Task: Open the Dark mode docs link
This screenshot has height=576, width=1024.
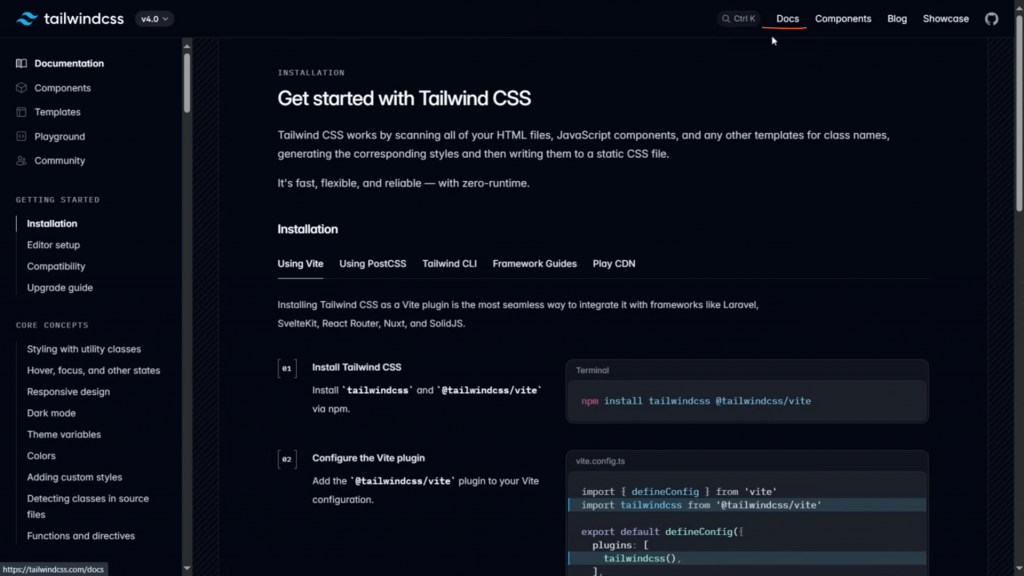Action: pyautogui.click(x=51, y=413)
